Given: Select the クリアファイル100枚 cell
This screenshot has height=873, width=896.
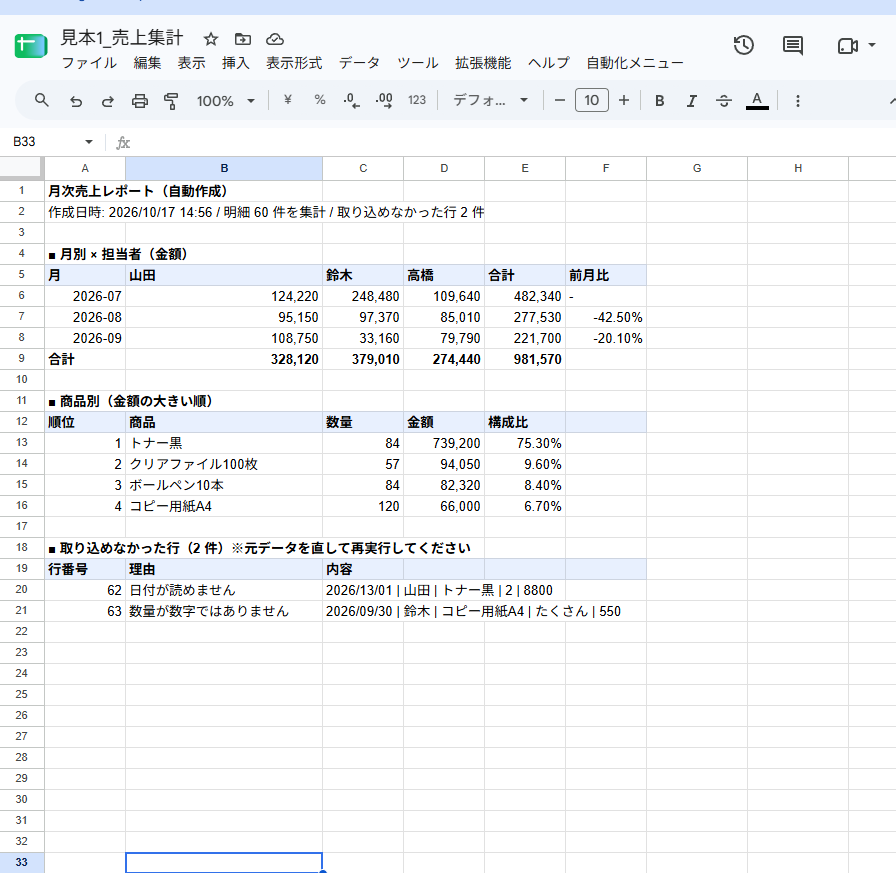Looking at the screenshot, I should (223, 464).
